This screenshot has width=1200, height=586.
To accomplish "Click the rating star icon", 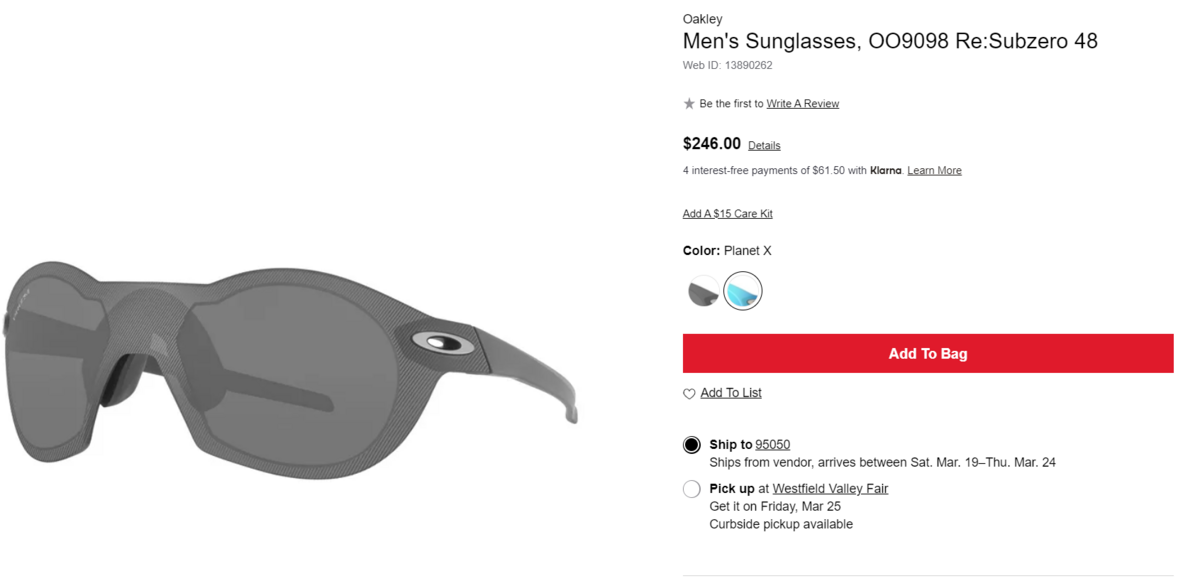I will [689, 104].
